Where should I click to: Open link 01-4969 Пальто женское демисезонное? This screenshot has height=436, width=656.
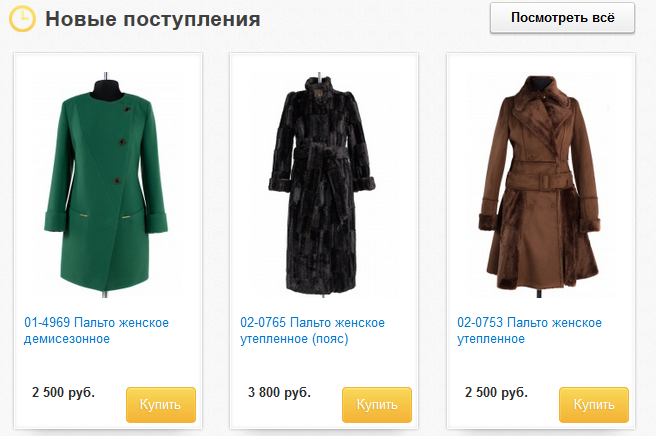96,331
